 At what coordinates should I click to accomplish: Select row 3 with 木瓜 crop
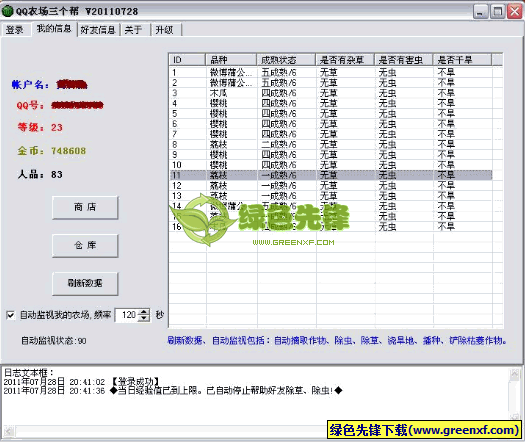(331, 93)
